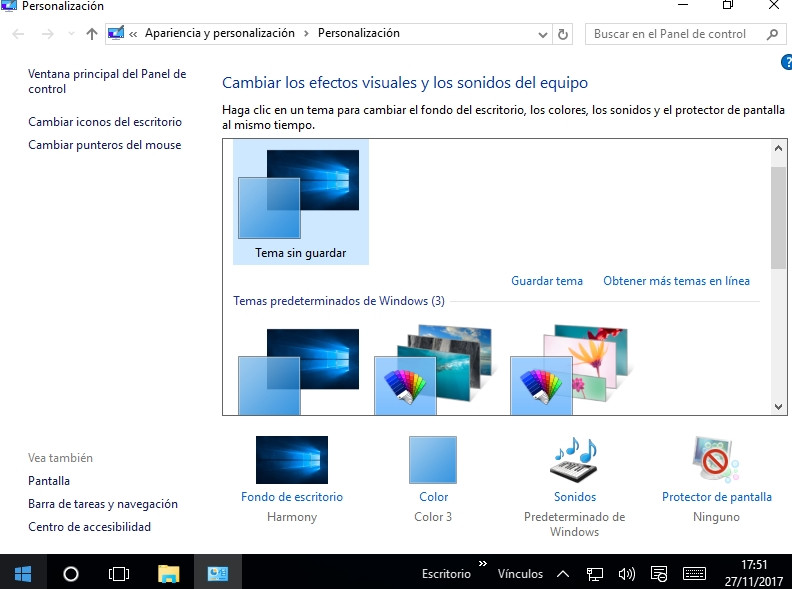Expand the hidden system tray icons chevron
Image resolution: width=792 pixels, height=589 pixels.
pyautogui.click(x=563, y=574)
